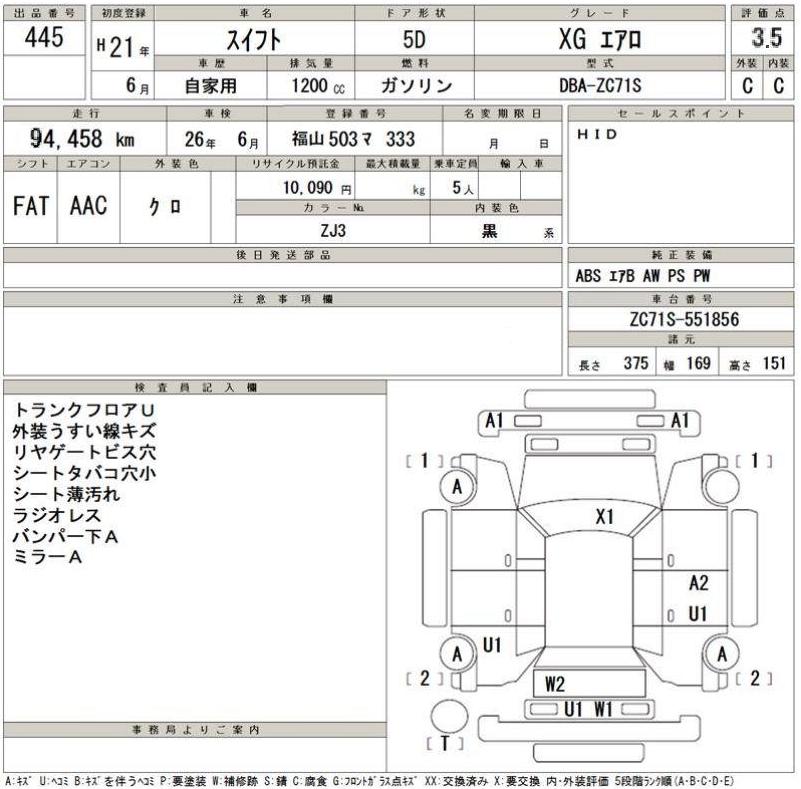Click the top-left wheel circle marked A
The height and width of the screenshot is (789, 801).
(x=457, y=487)
